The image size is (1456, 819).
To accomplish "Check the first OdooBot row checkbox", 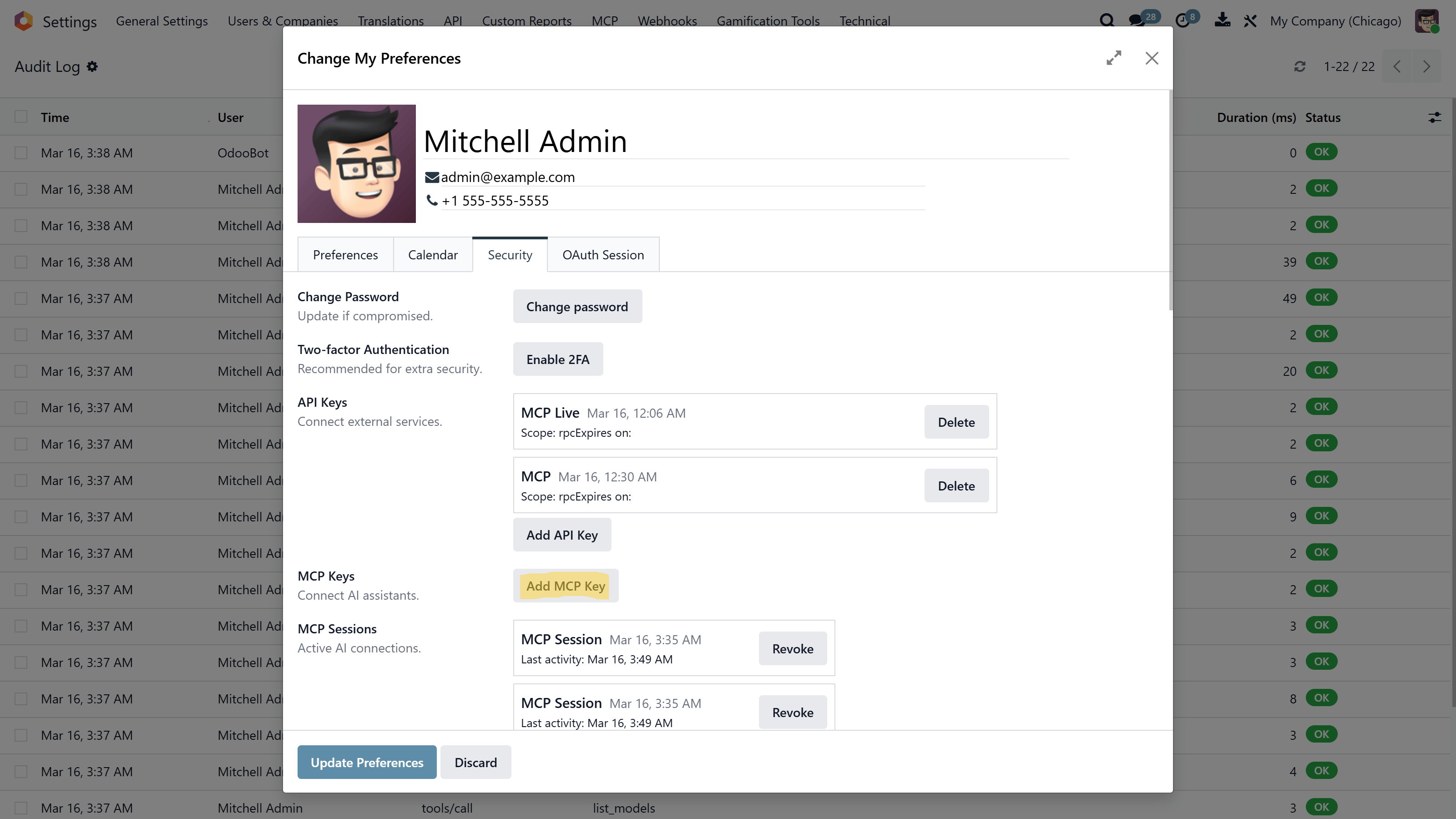I will [21, 153].
